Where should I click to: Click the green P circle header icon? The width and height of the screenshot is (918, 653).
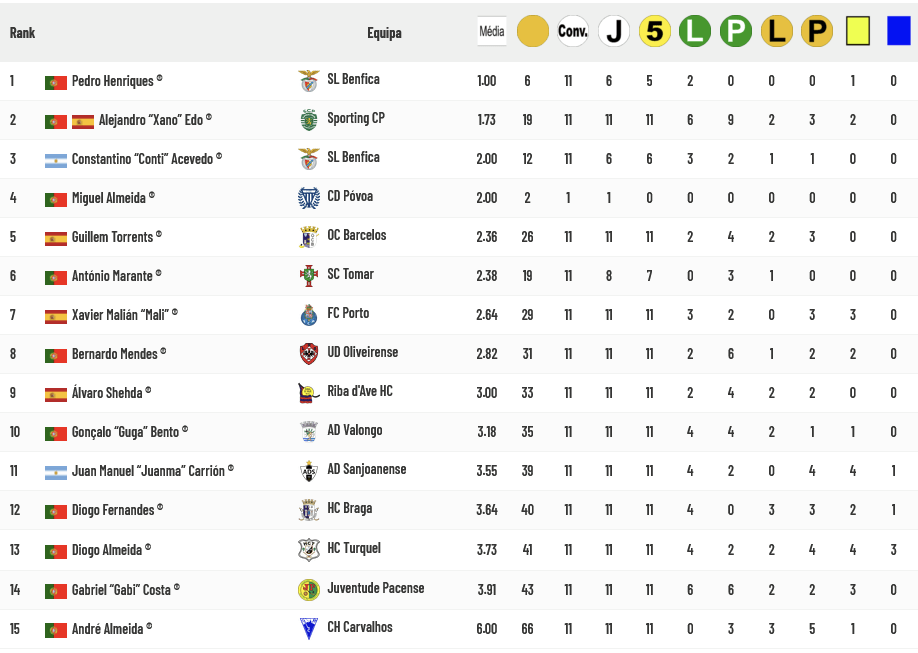736,32
